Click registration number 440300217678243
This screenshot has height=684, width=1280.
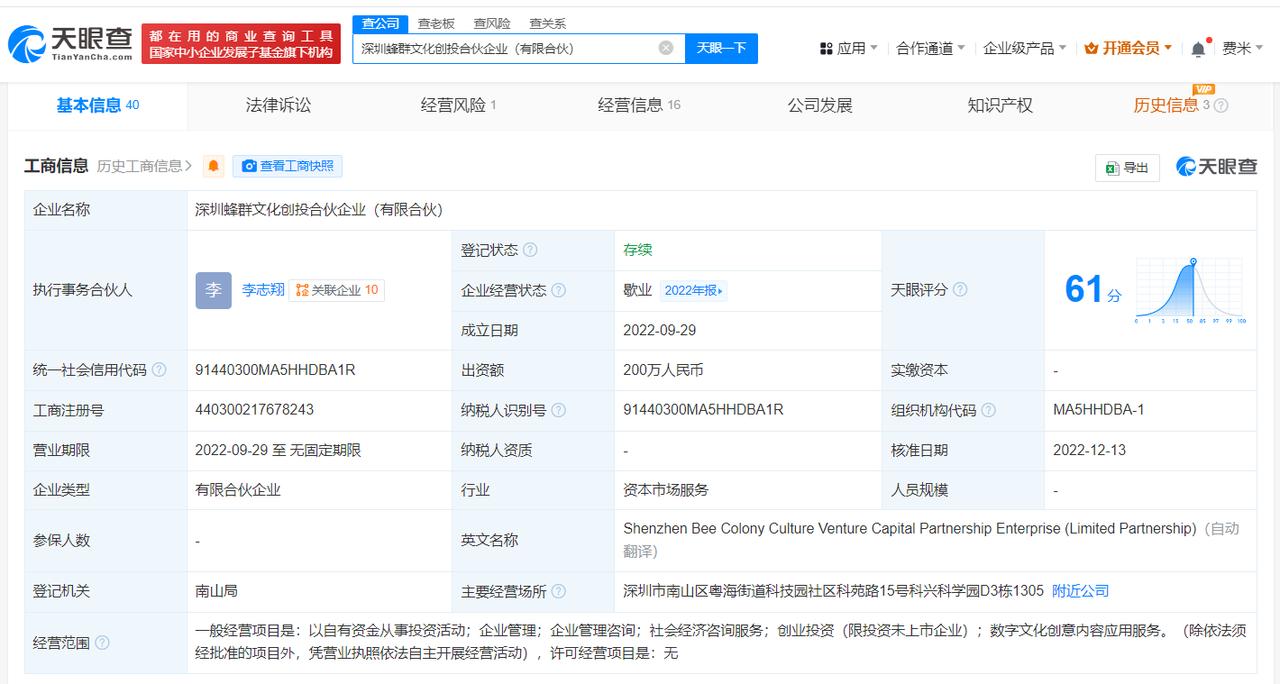coord(254,410)
